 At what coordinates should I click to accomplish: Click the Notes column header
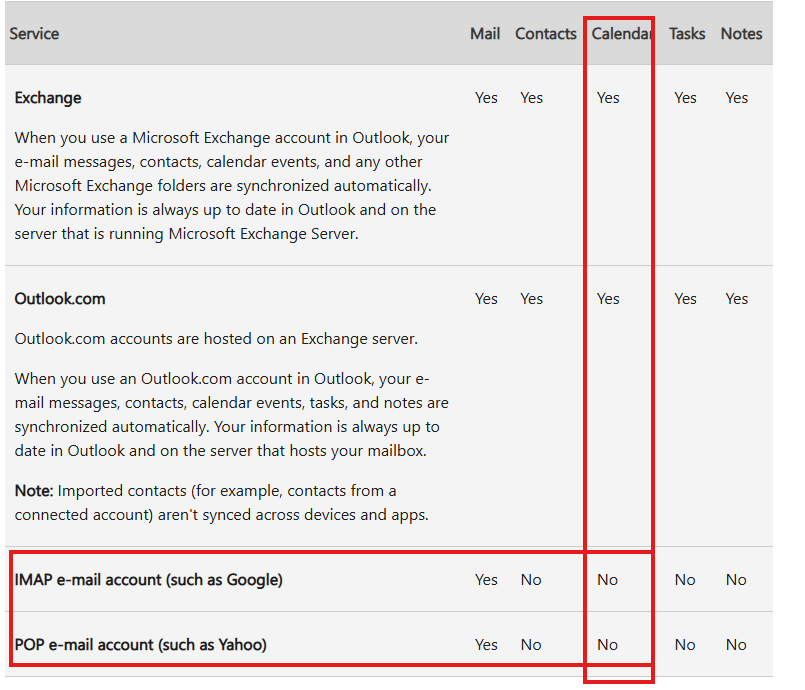tap(741, 34)
